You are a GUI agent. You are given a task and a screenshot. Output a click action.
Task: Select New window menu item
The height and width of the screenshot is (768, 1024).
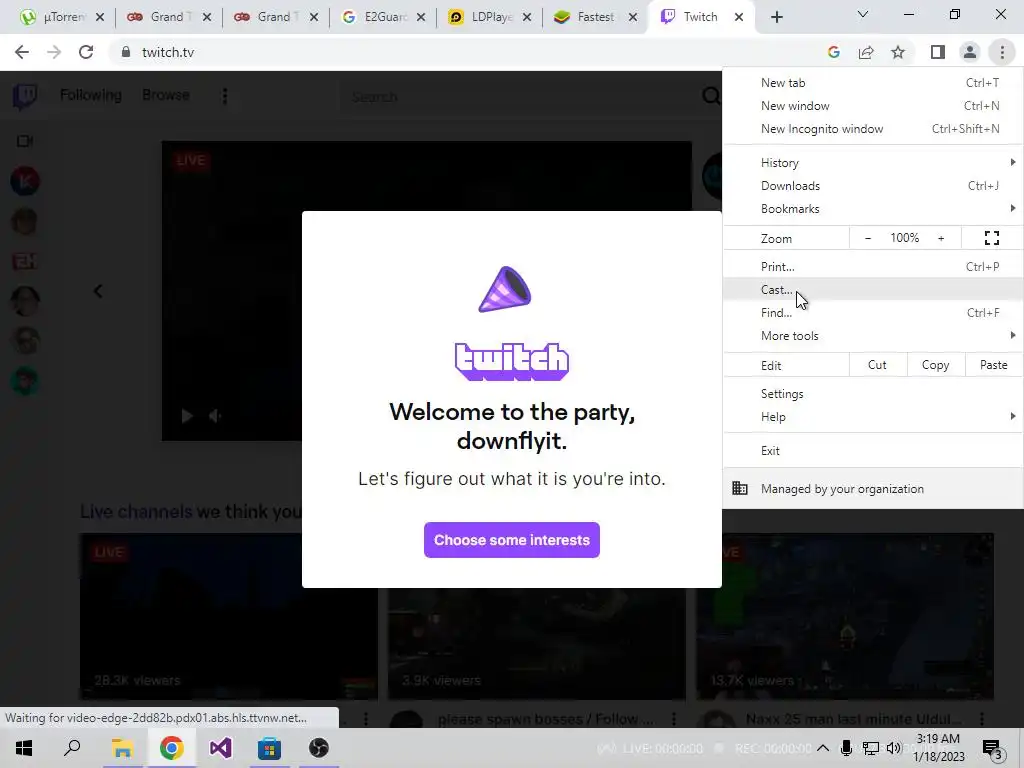(872, 106)
